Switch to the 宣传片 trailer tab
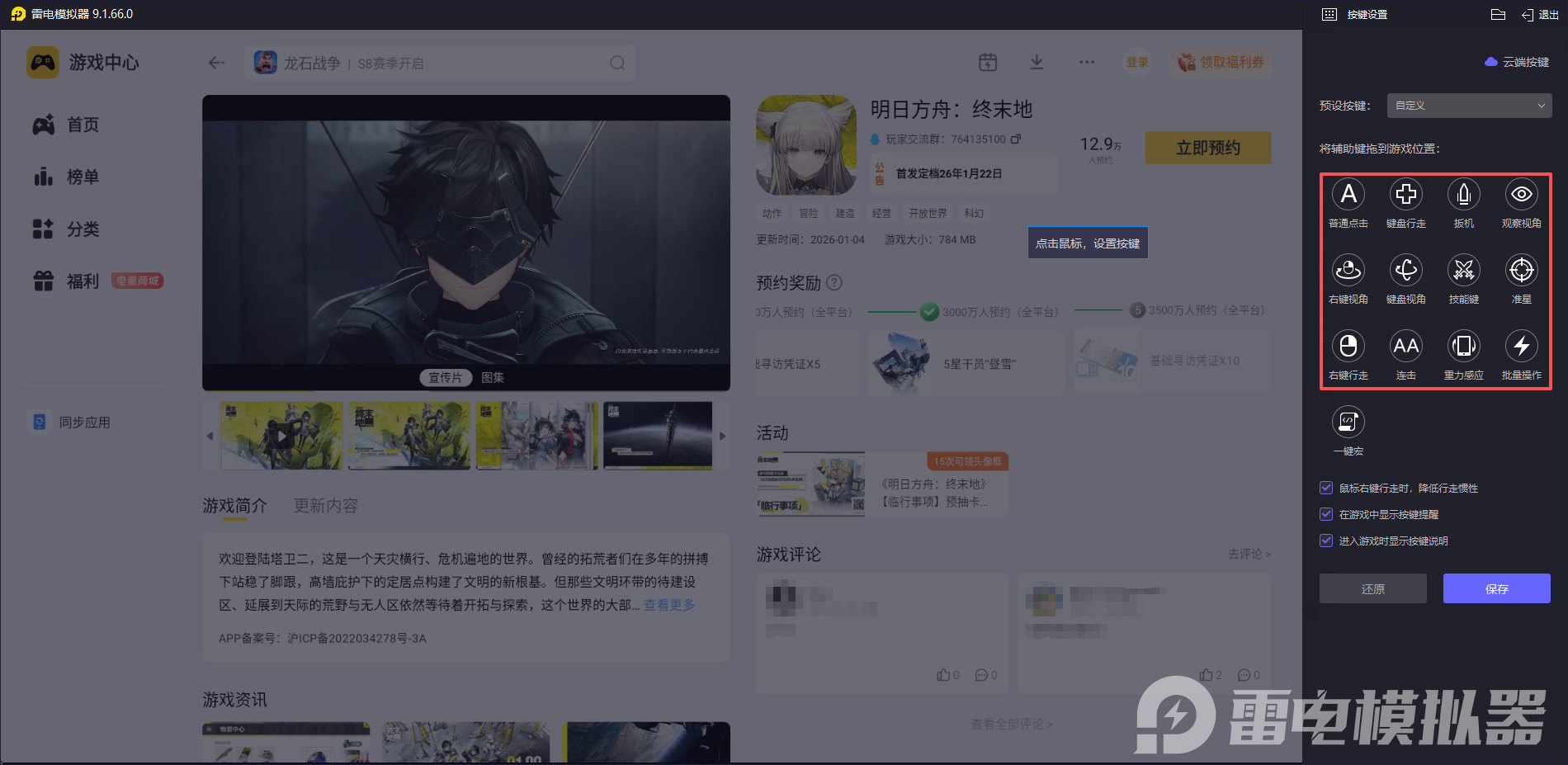 pos(446,377)
